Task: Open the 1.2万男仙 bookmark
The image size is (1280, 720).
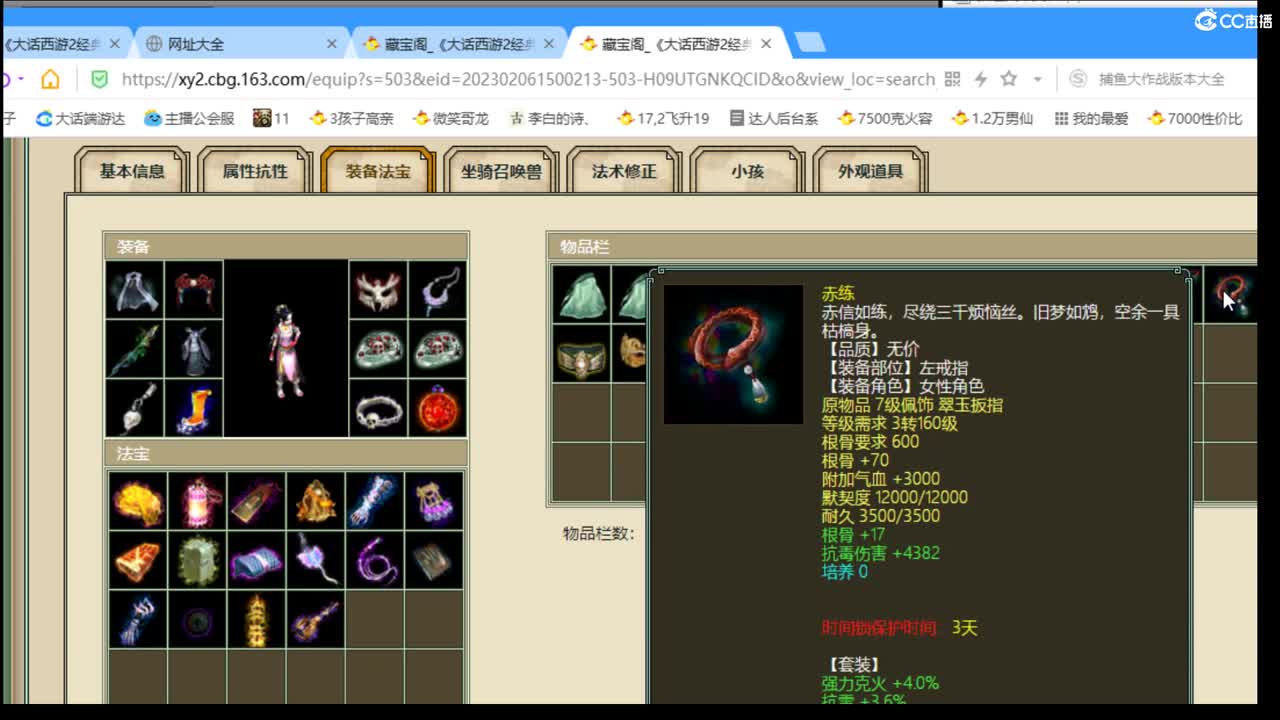Action: tap(993, 118)
